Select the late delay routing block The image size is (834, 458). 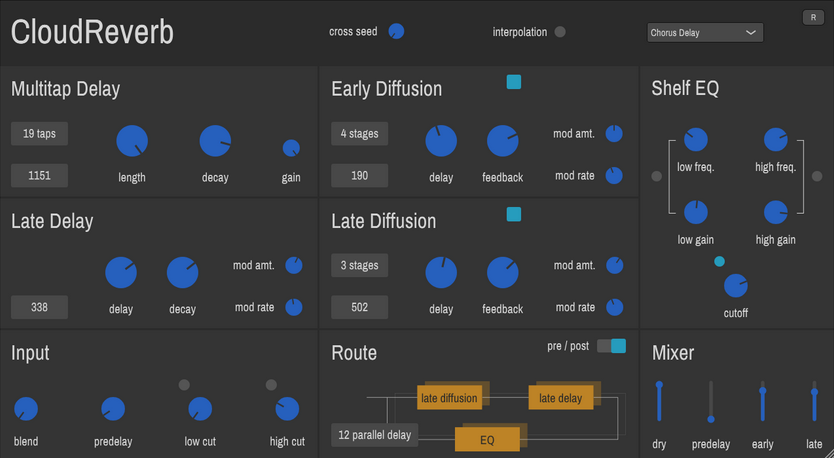pos(561,398)
